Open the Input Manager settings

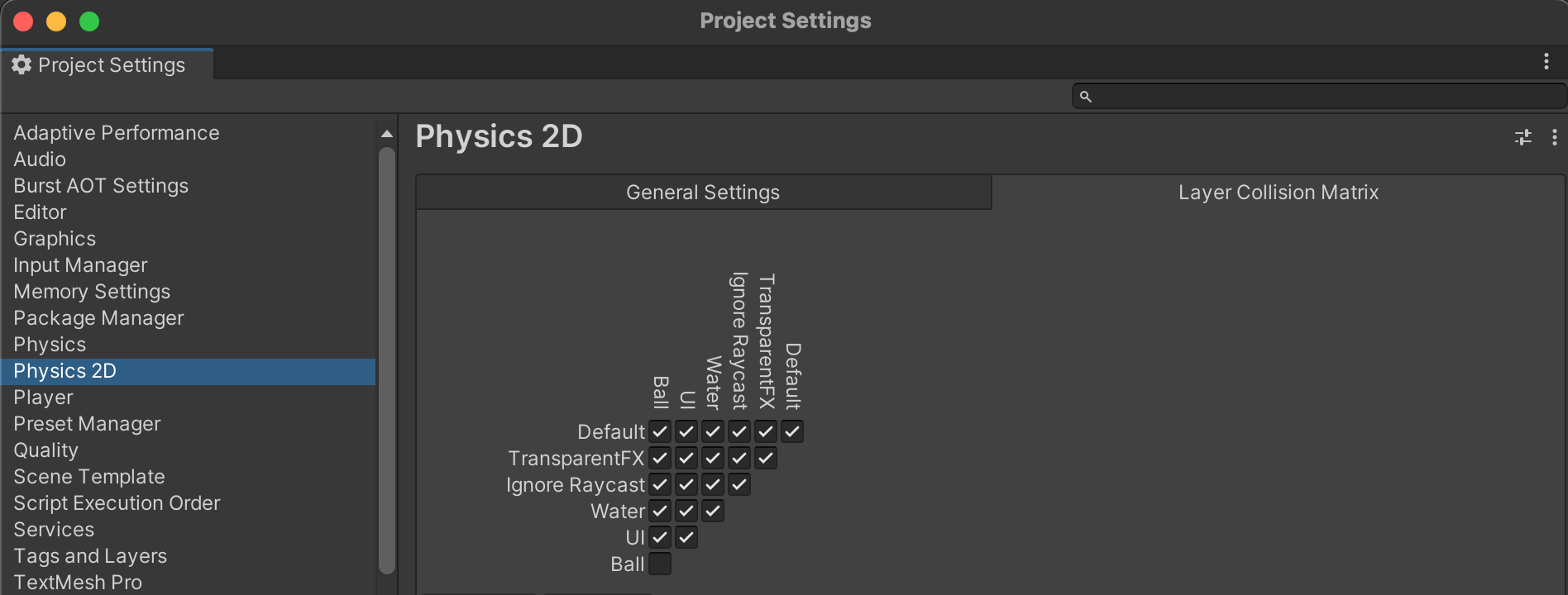coord(80,265)
